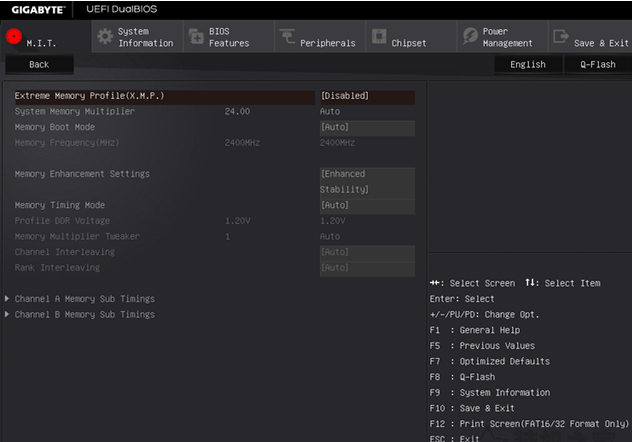Viewport: 632px width, 442px height.
Task: Expand Channel A Memory Sub Timings
Action: pos(84,299)
